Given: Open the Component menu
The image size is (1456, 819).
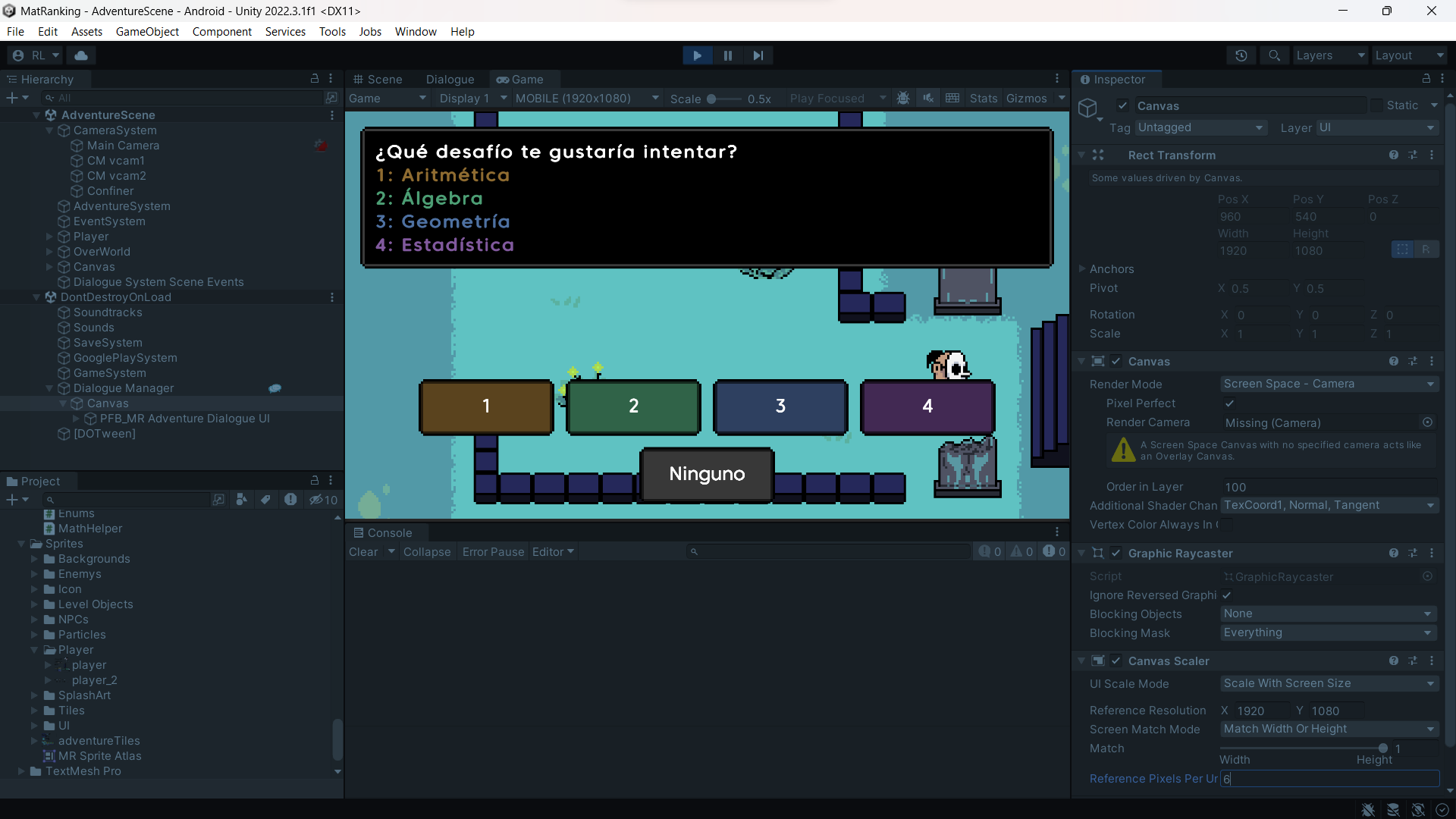Looking at the screenshot, I should (x=221, y=32).
